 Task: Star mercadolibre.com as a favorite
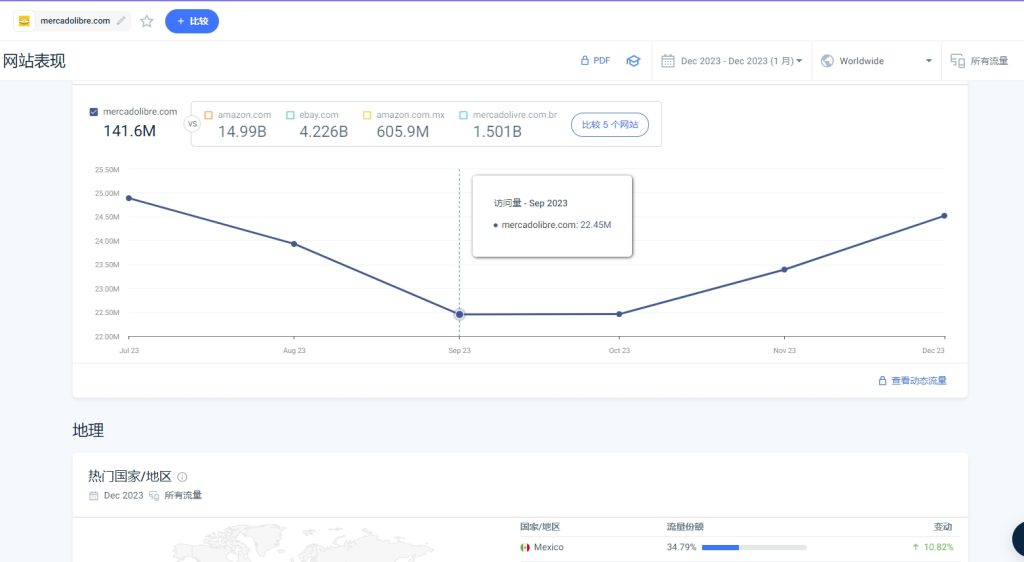(147, 21)
